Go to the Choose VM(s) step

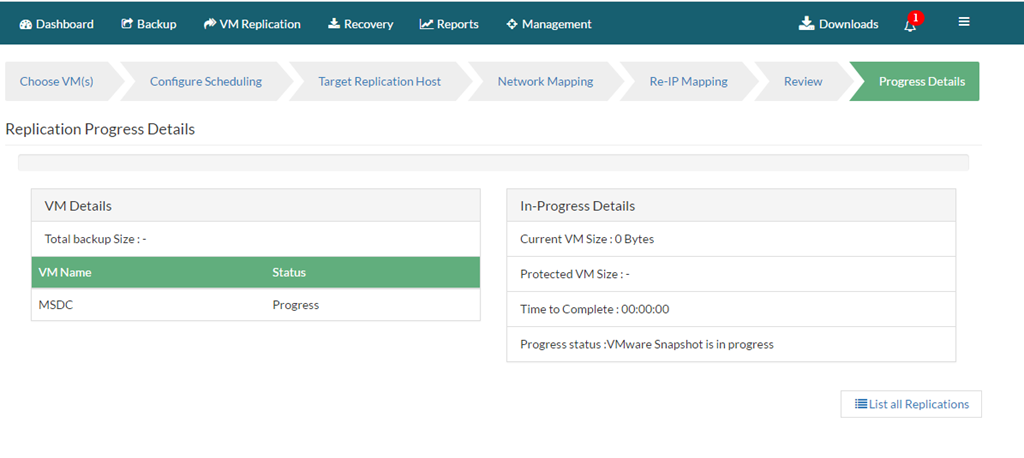point(57,82)
